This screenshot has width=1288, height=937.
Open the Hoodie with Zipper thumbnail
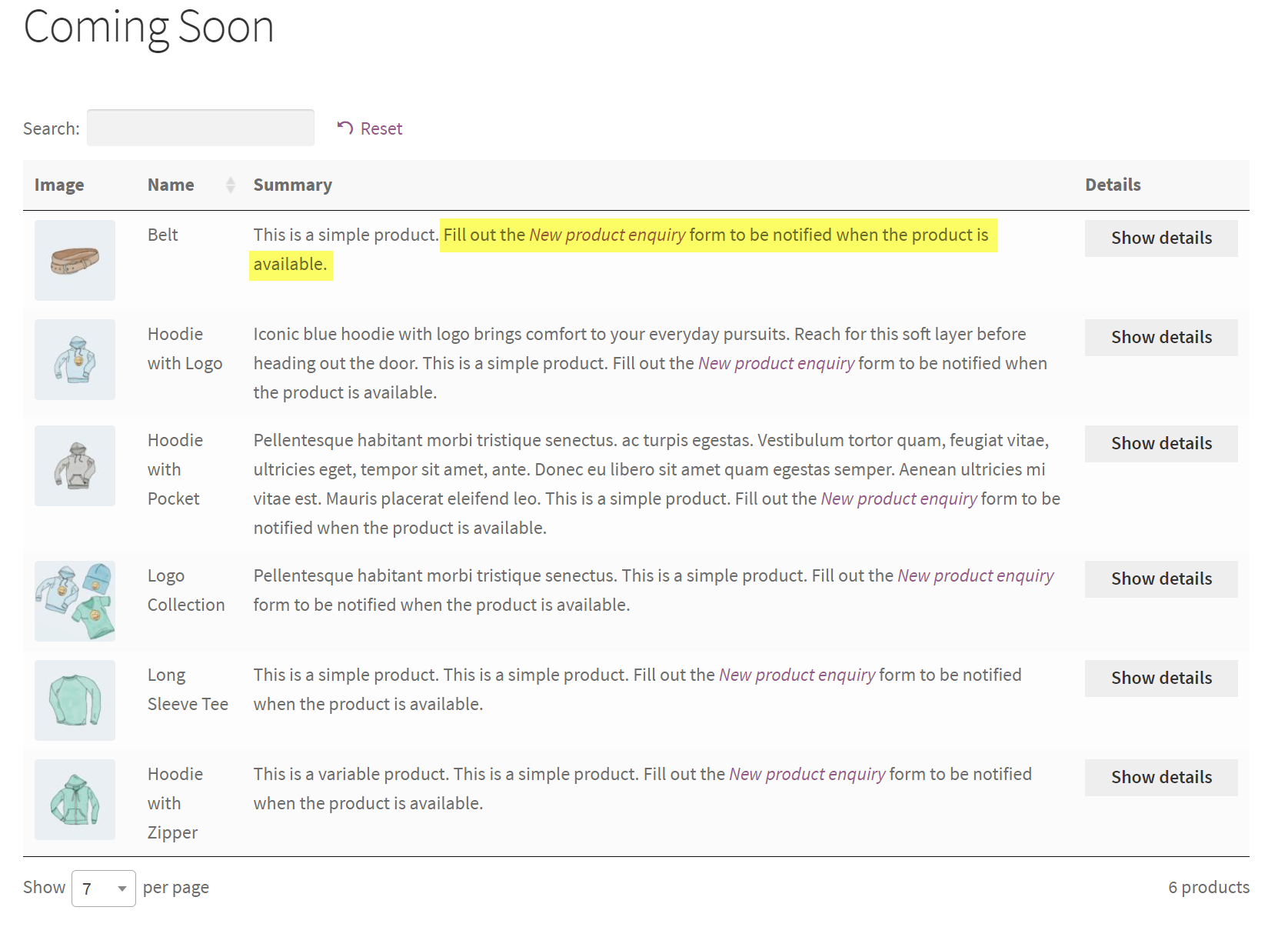pyautogui.click(x=75, y=800)
